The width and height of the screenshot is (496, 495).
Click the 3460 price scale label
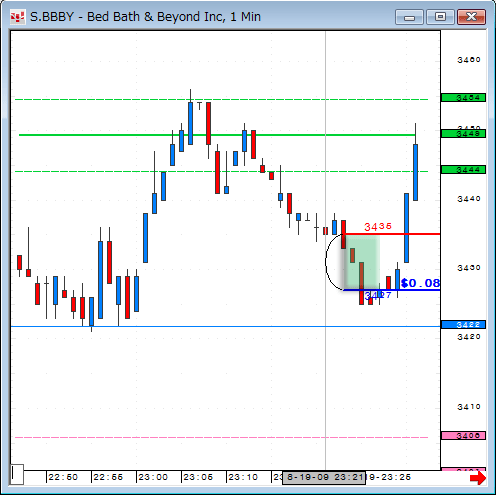pyautogui.click(x=469, y=60)
